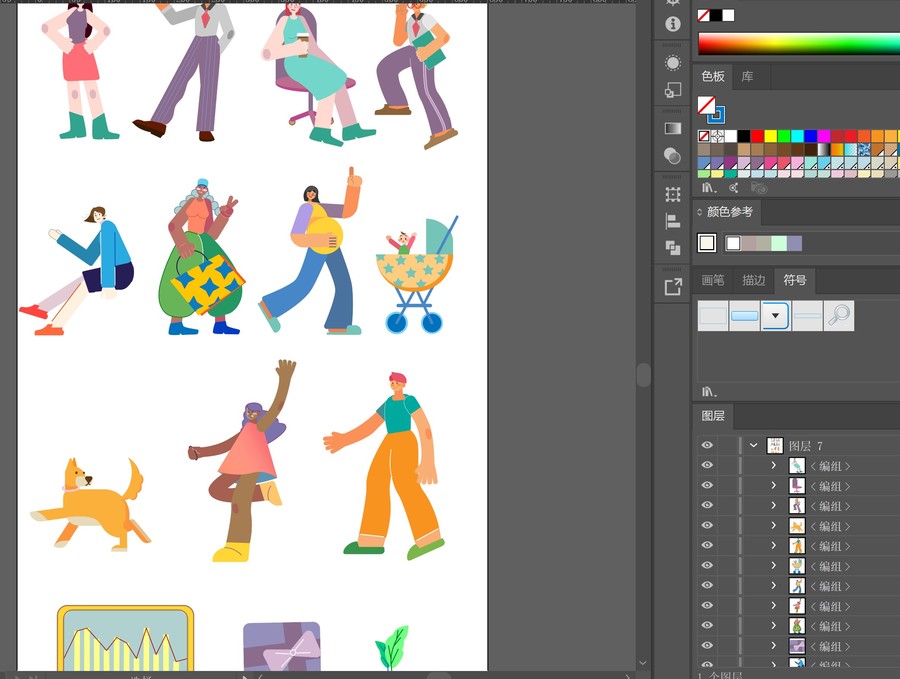Screen dimensions: 900x679
Task: Open the 图层 panel tab
Action: point(713,416)
